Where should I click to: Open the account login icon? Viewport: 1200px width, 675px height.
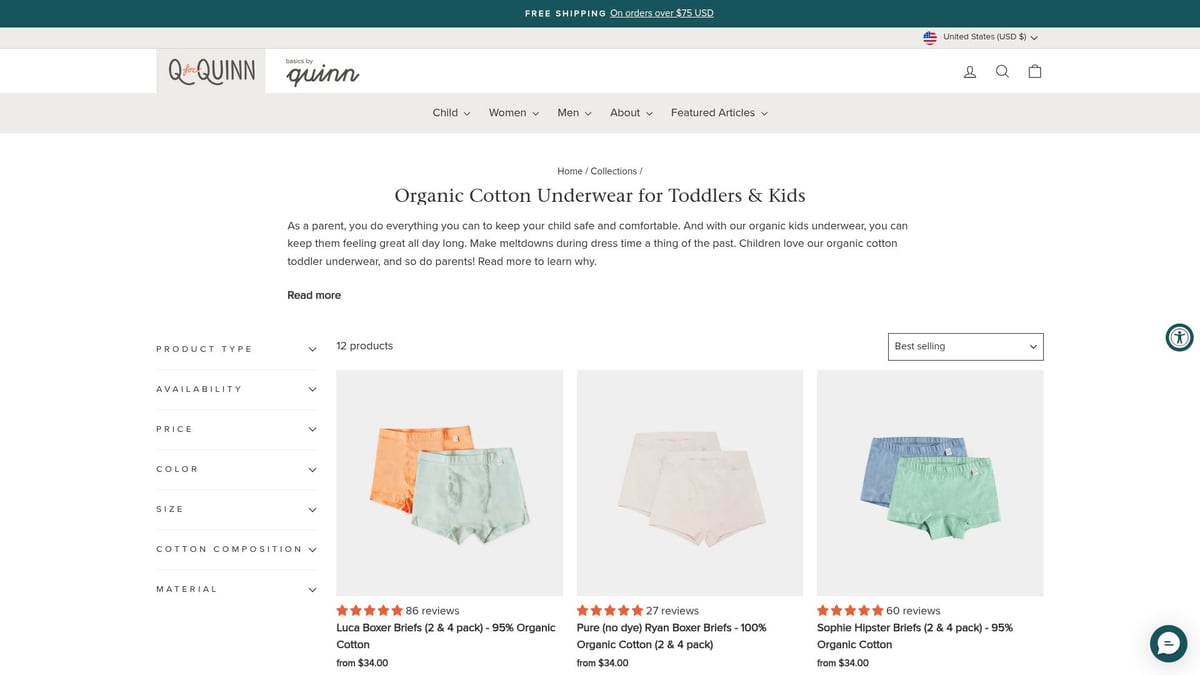click(x=969, y=72)
